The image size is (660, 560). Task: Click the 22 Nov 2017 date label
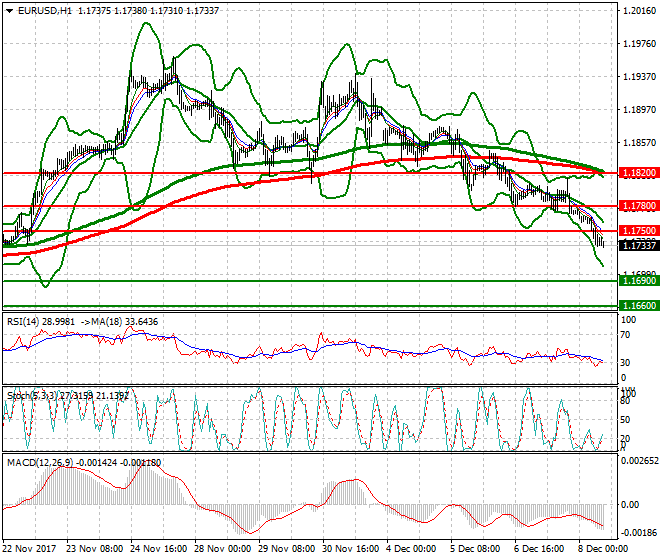click(x=29, y=549)
